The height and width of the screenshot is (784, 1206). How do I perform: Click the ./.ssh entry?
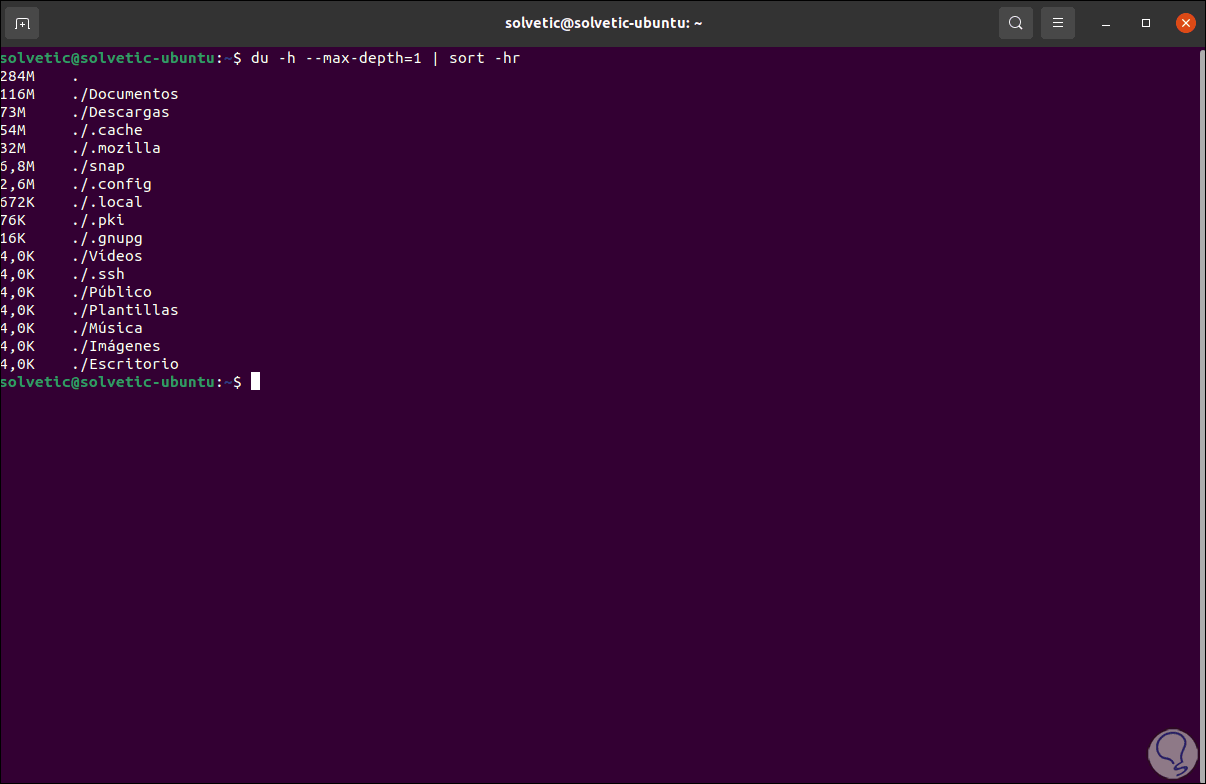pos(98,274)
